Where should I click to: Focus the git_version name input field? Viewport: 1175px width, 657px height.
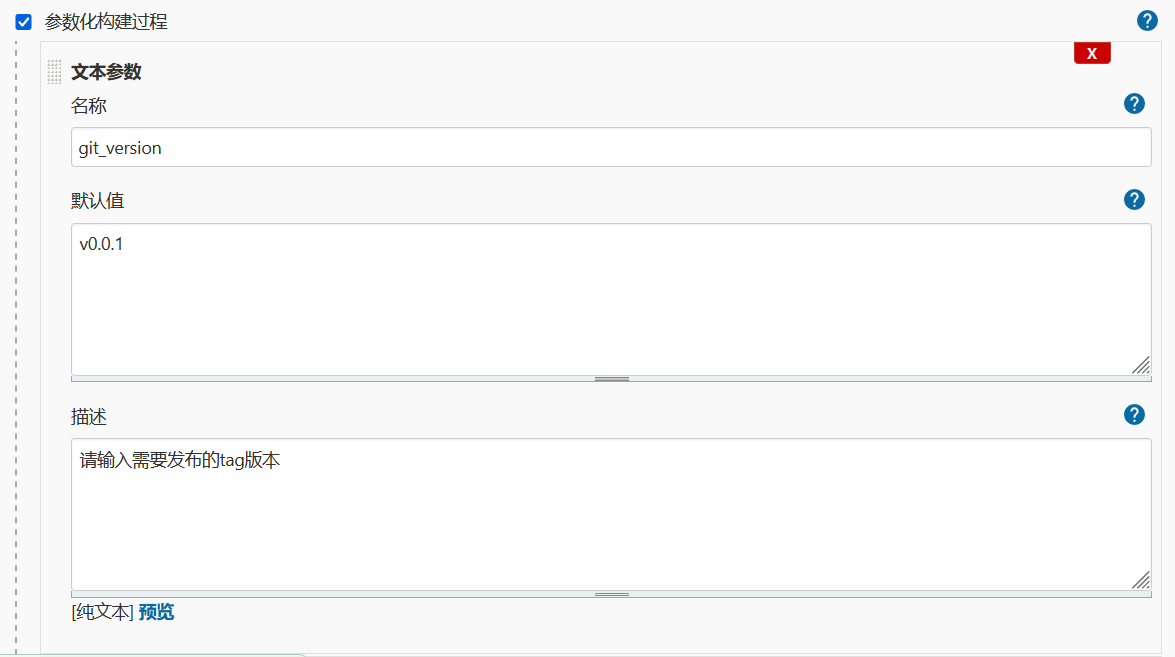pyautogui.click(x=611, y=148)
